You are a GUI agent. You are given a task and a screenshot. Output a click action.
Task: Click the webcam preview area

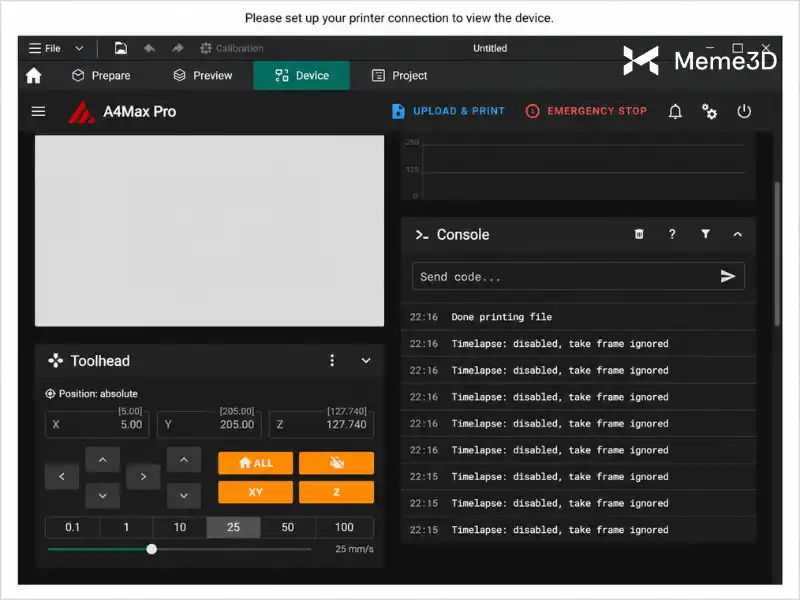pos(209,231)
